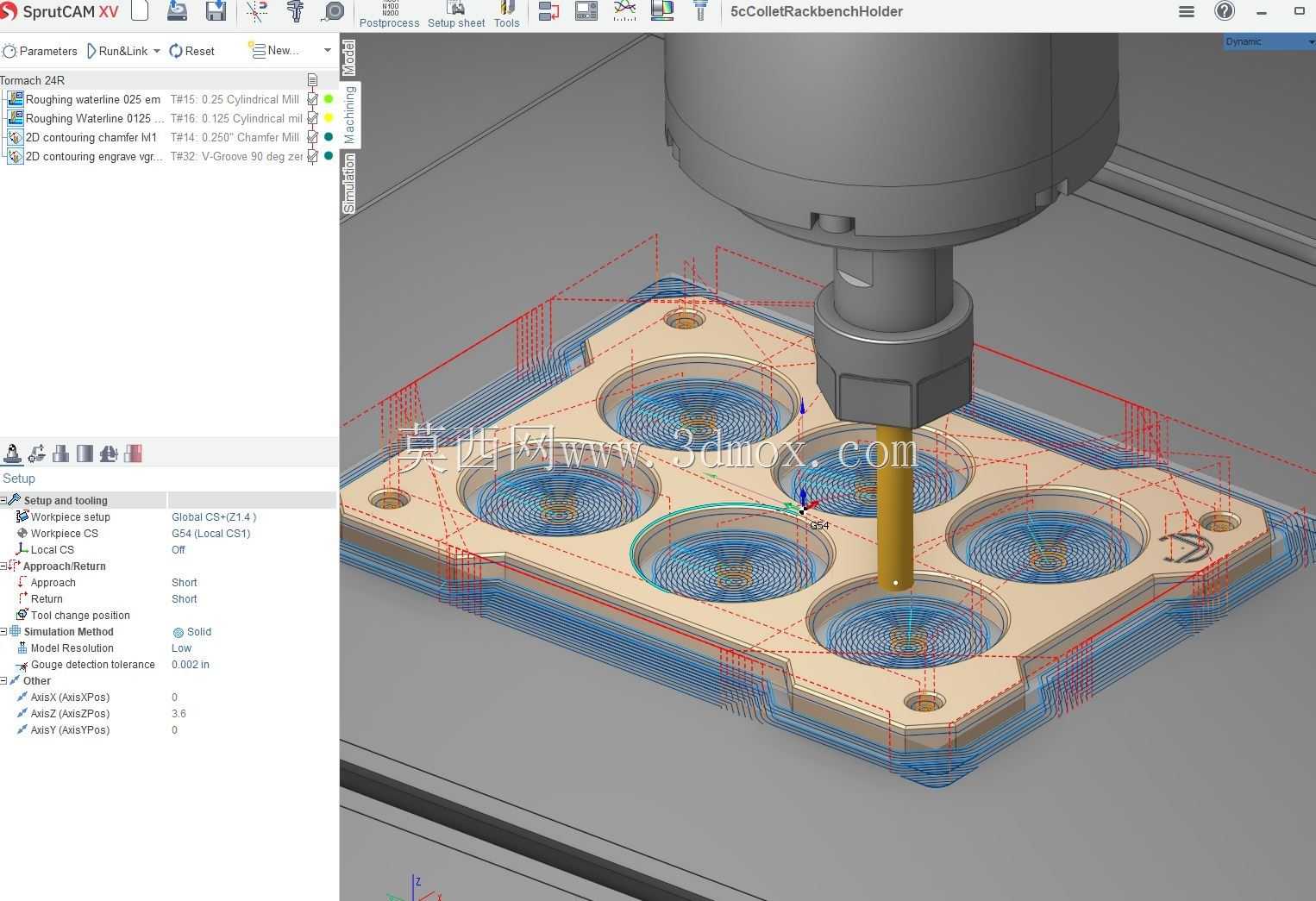This screenshot has height=901, width=1316.
Task: Click the snap point selection tool icon
Action: pos(257,11)
